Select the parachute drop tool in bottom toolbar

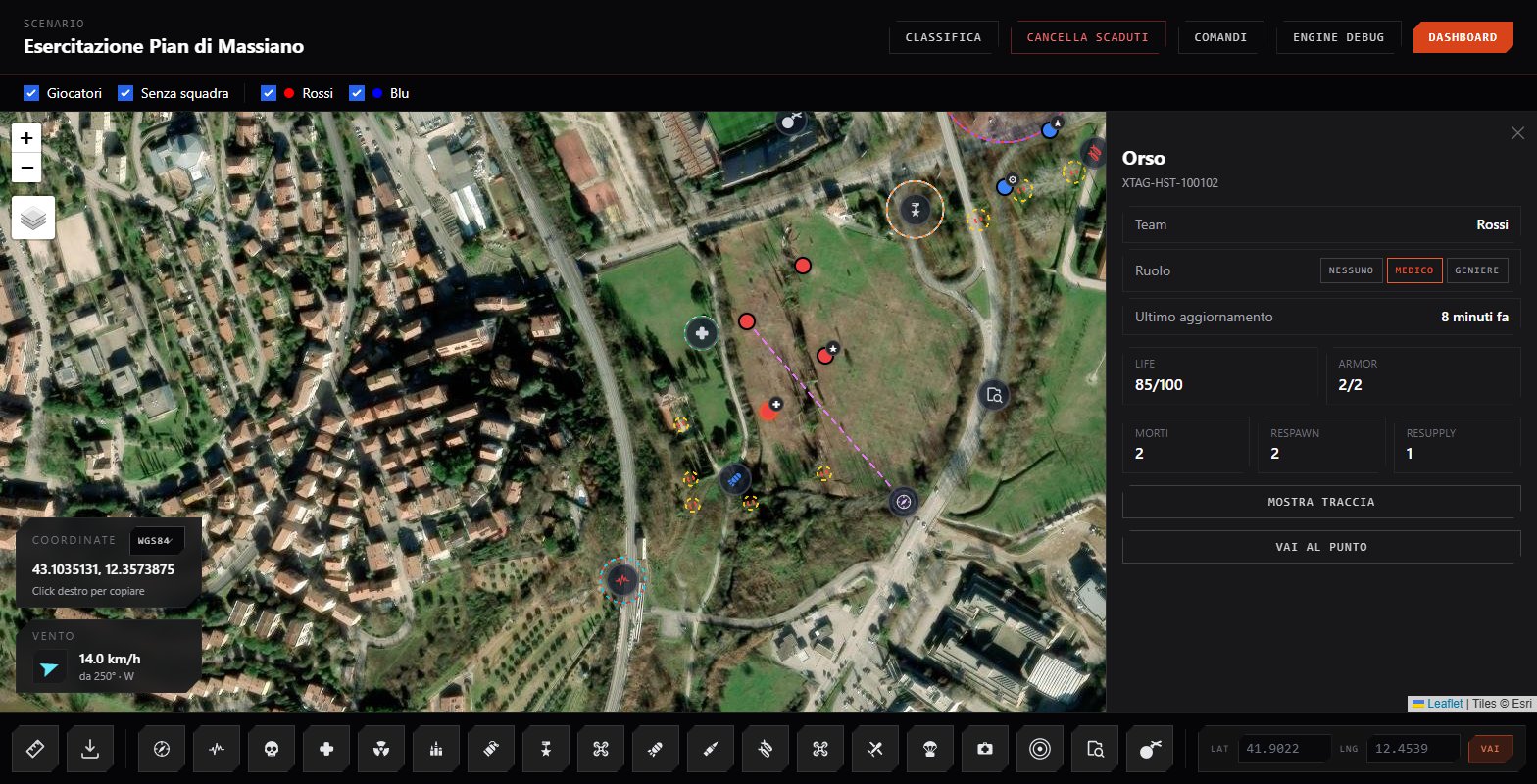(x=931, y=749)
